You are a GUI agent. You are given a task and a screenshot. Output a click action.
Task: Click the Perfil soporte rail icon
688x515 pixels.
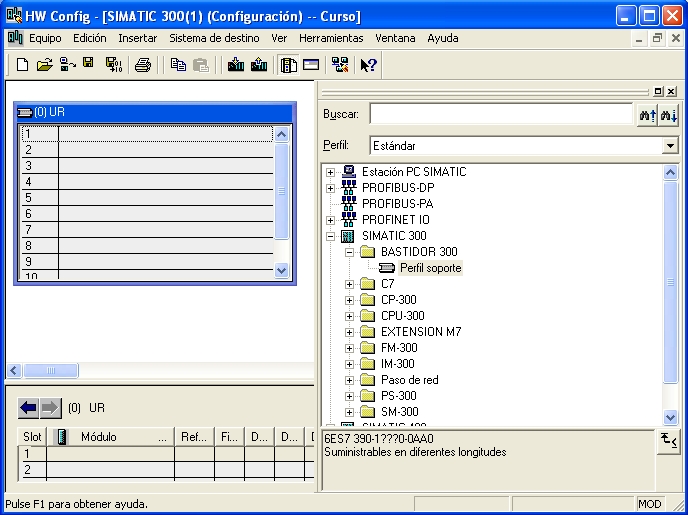pos(387,268)
